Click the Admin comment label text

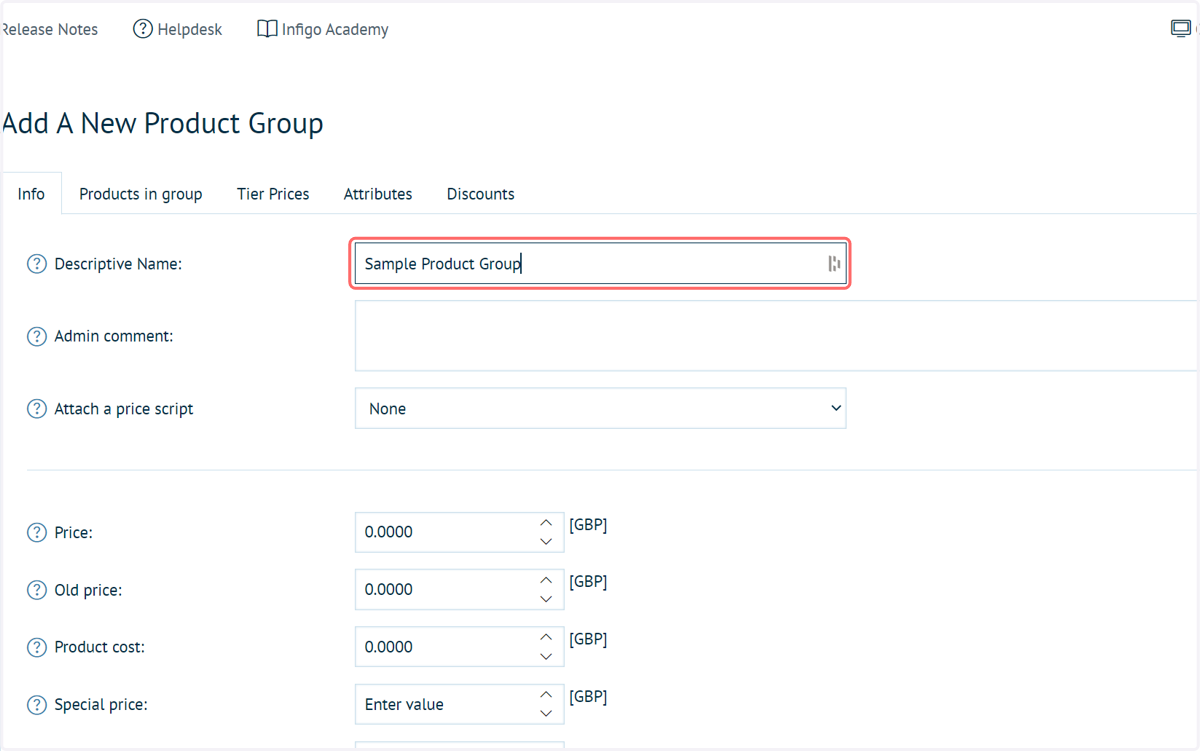[114, 336]
